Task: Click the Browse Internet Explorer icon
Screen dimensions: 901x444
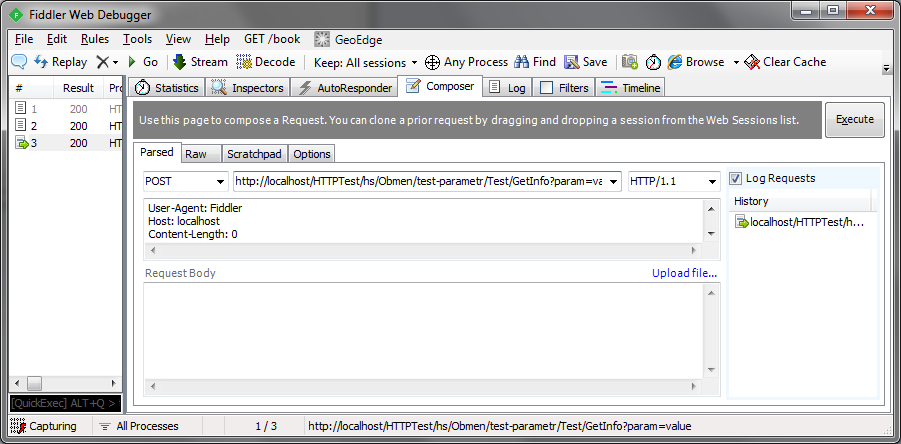Action: 675,62
